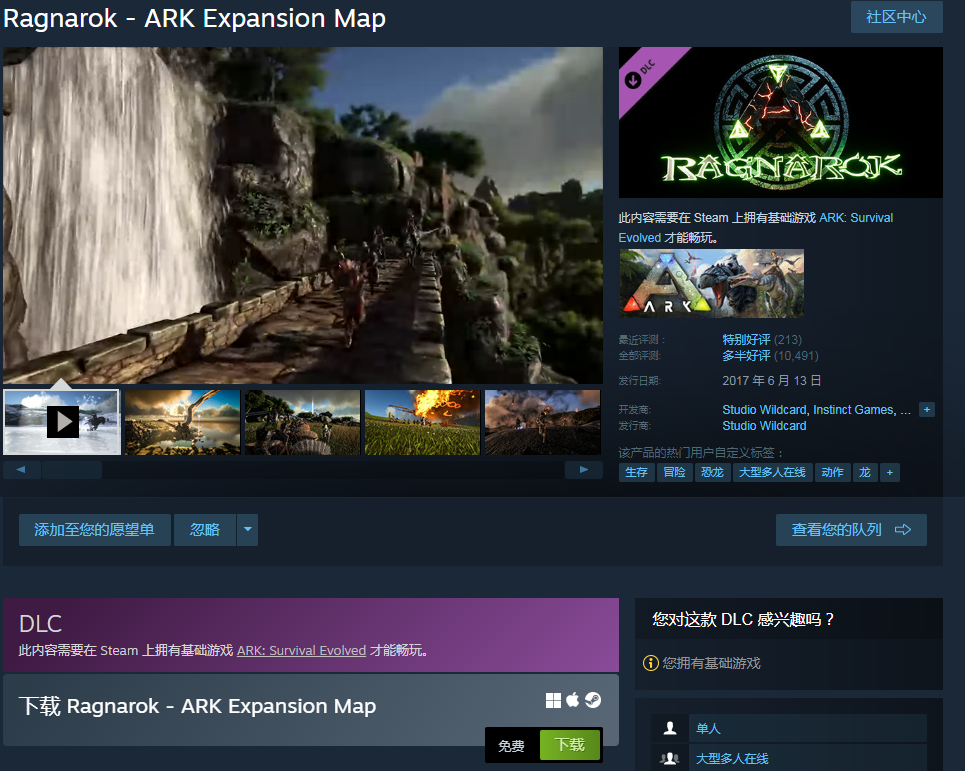Select the explosion fire screenshot thumbnail
965x771 pixels.
[422, 422]
